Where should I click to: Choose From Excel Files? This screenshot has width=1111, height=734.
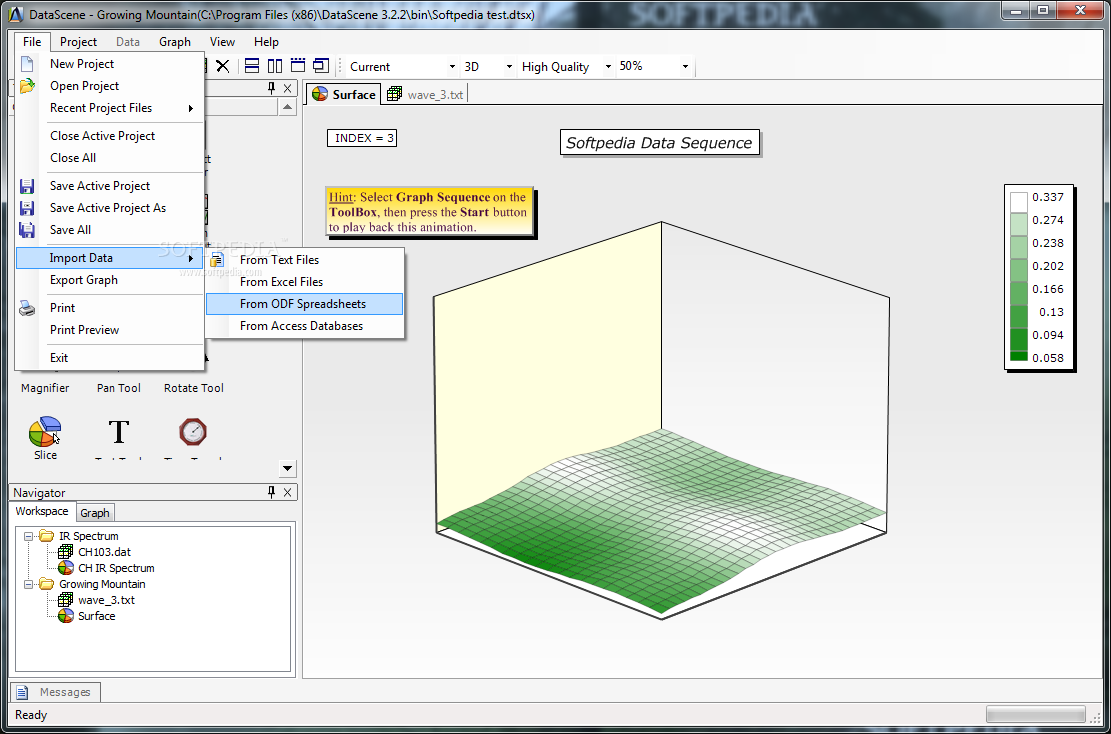(x=305, y=282)
